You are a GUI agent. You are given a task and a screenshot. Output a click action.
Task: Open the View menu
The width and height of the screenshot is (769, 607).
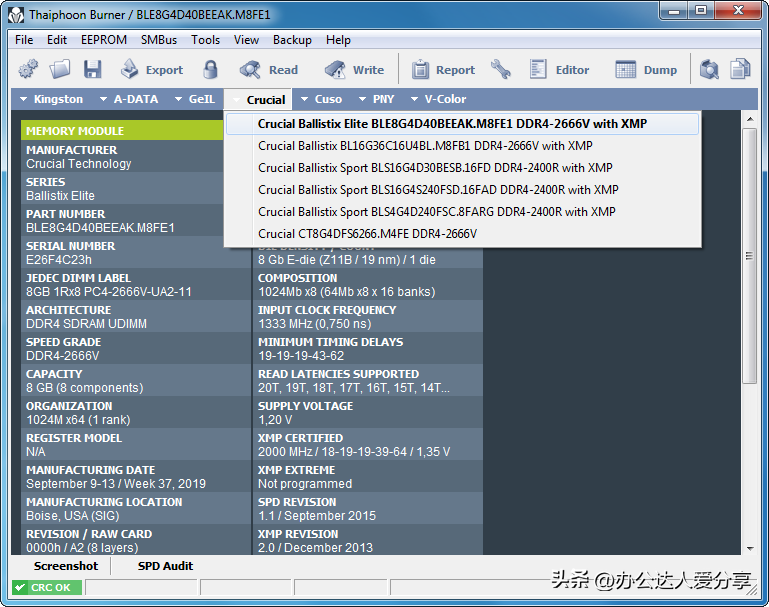(246, 40)
